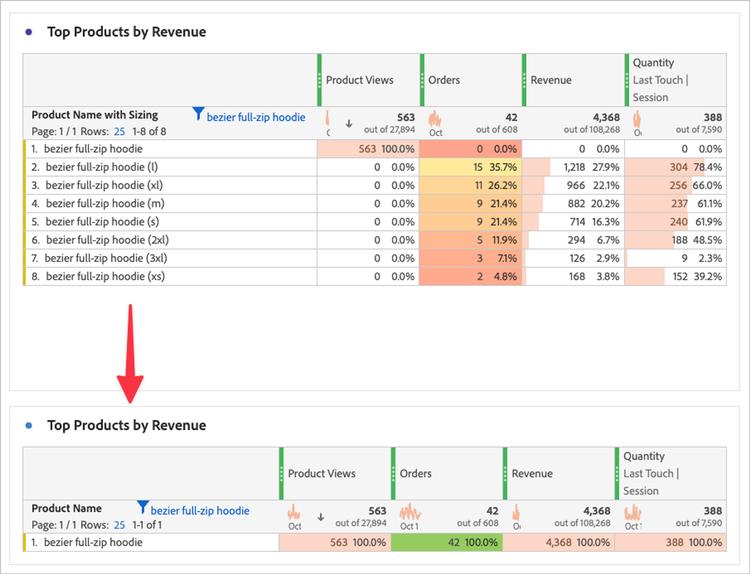Click the Revenue column header in top table
The width and height of the screenshot is (750, 574).
(551, 80)
